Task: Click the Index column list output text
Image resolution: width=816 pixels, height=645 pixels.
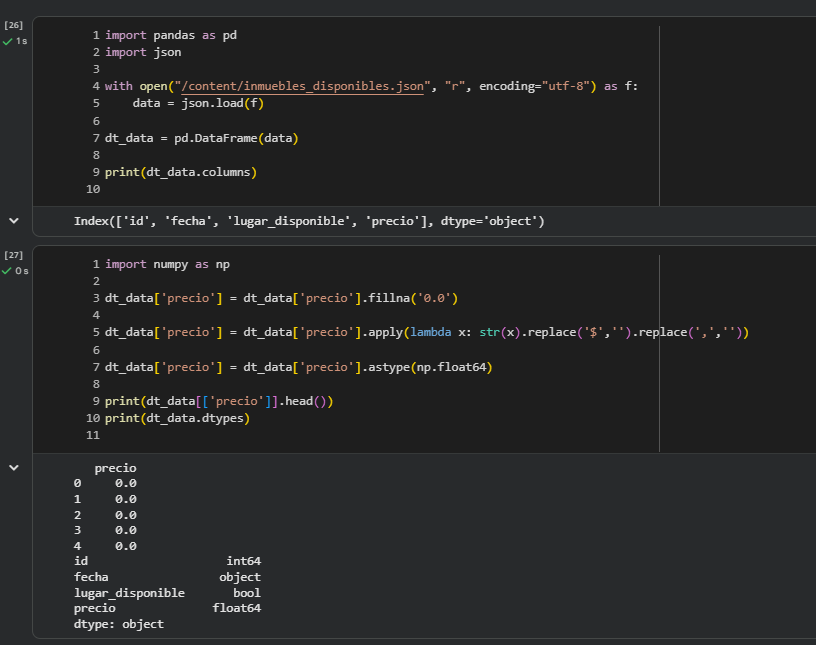Action: click(x=309, y=221)
